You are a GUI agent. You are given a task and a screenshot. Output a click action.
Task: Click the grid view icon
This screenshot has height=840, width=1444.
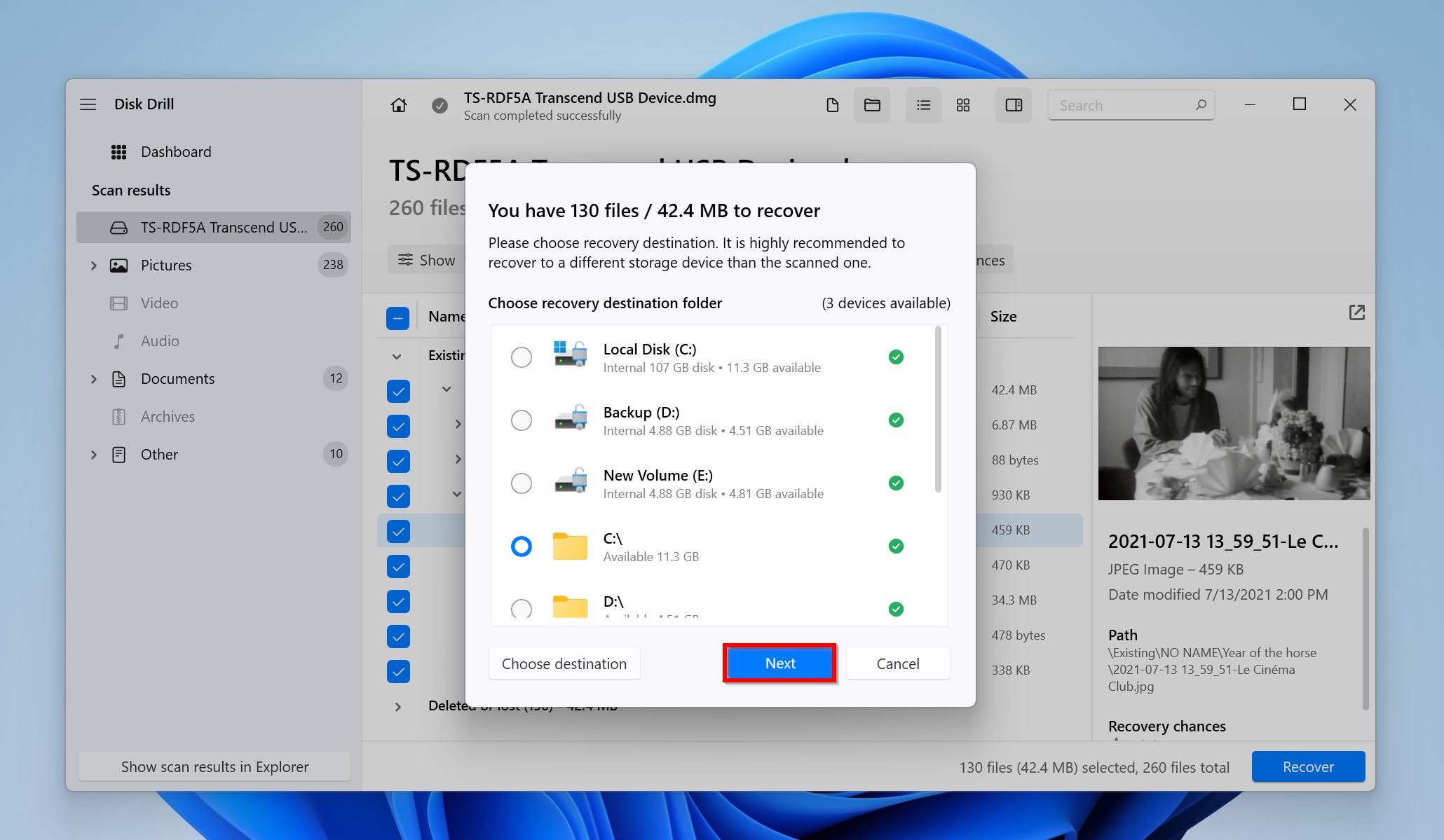coord(963,104)
